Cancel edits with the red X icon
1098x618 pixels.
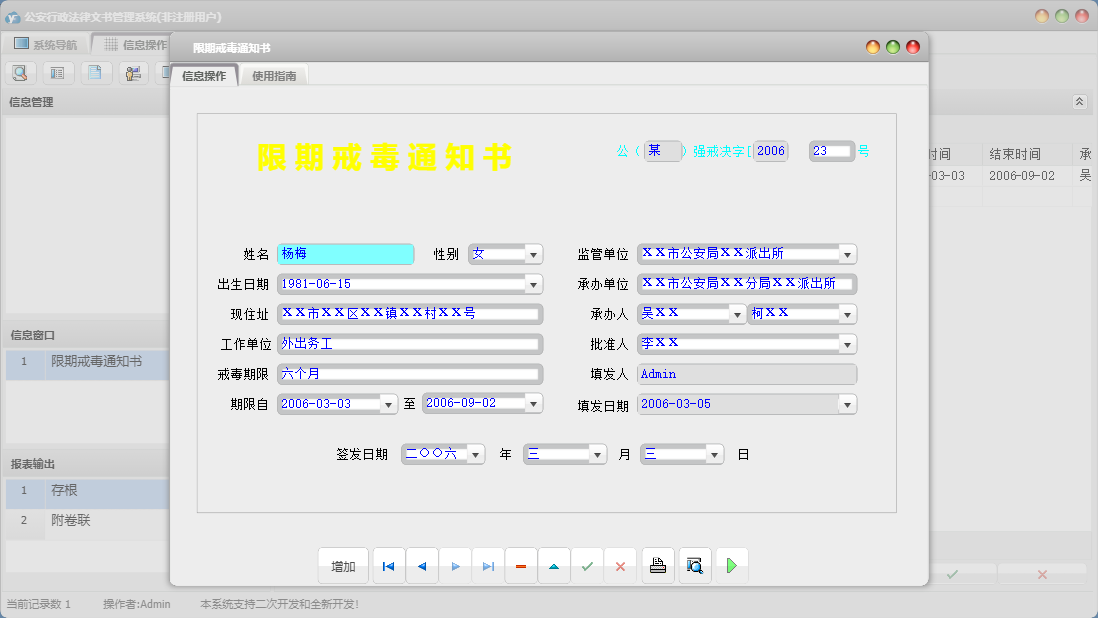(620, 565)
